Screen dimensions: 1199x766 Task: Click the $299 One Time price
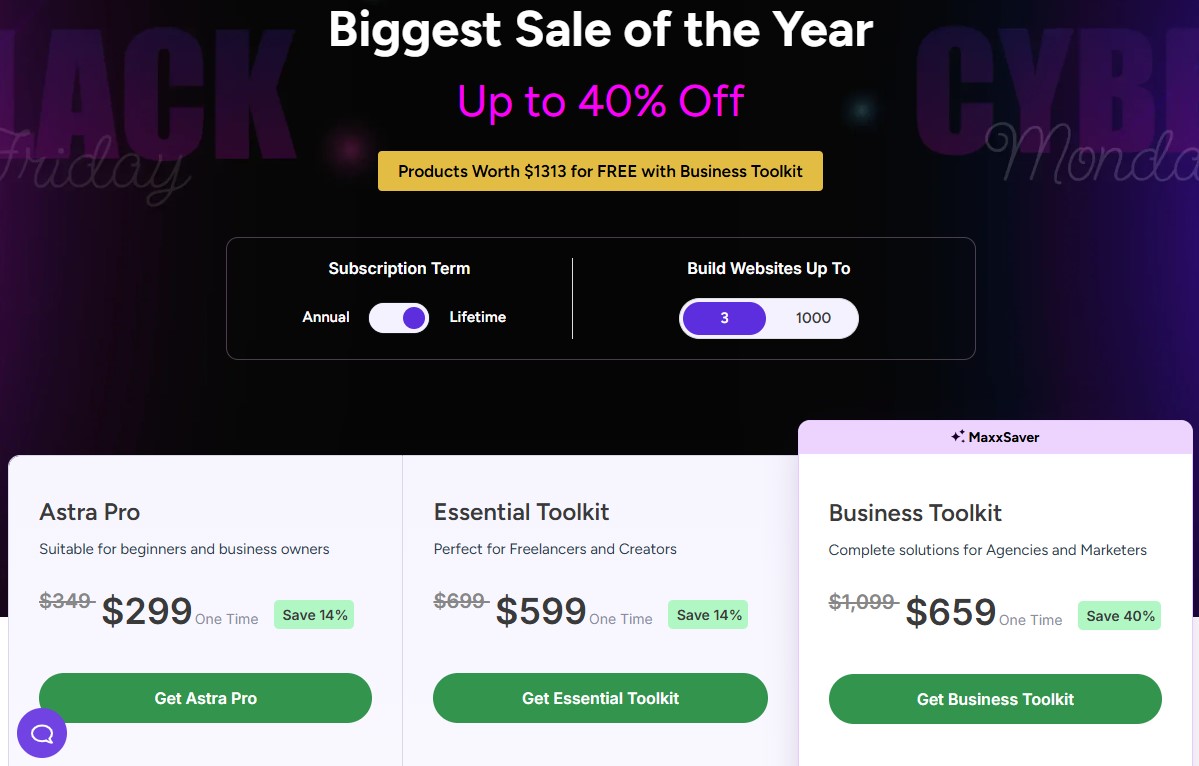[x=146, y=610]
